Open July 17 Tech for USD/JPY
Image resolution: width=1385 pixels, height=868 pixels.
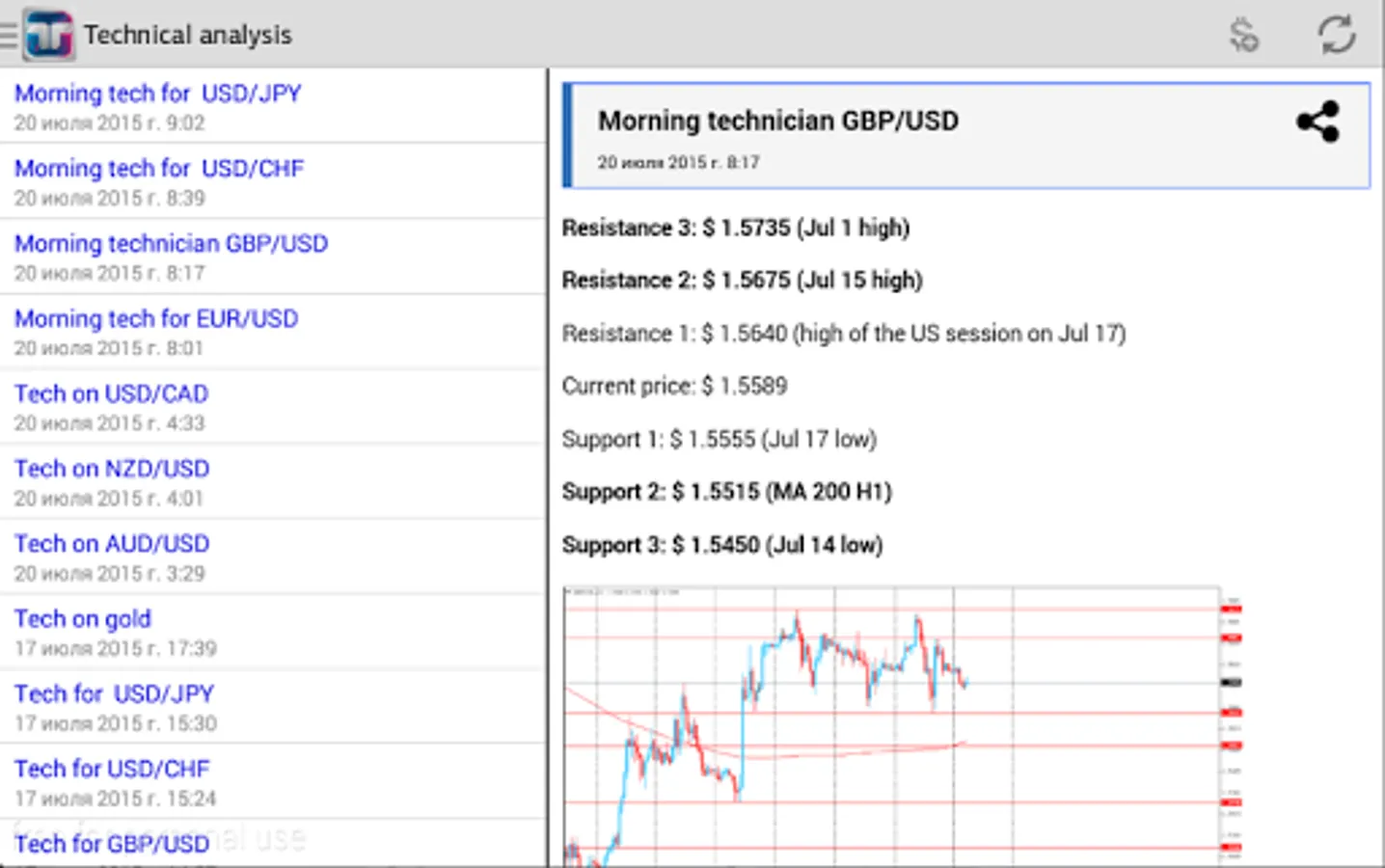point(115,694)
